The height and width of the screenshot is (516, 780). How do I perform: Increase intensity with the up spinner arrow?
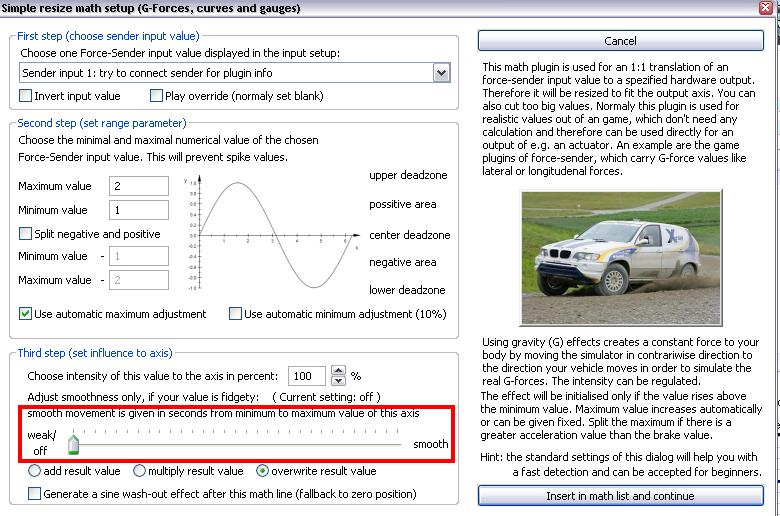338,371
